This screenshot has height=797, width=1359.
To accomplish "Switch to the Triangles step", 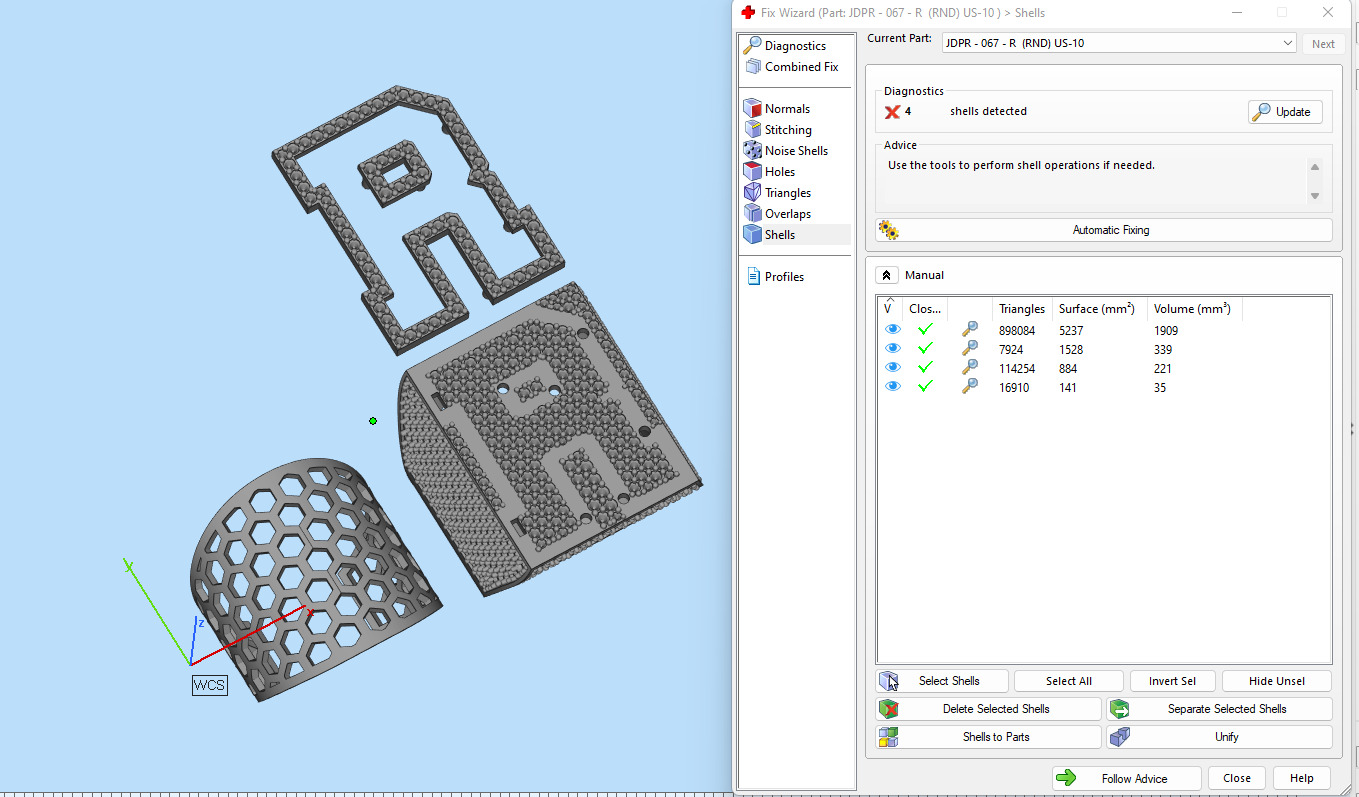I will click(x=779, y=193).
